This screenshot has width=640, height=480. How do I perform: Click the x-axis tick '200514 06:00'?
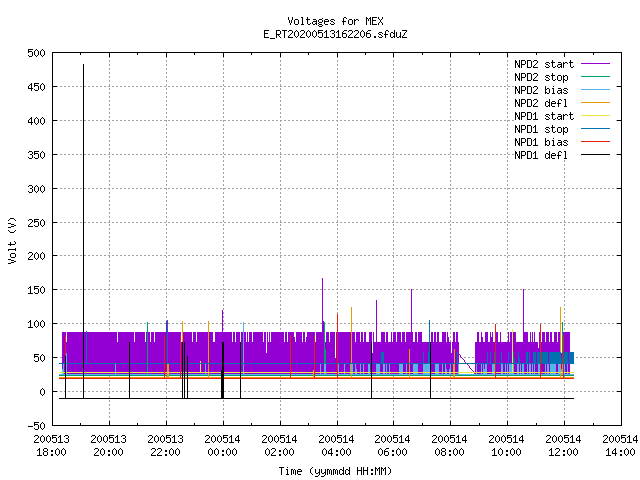(x=393, y=446)
